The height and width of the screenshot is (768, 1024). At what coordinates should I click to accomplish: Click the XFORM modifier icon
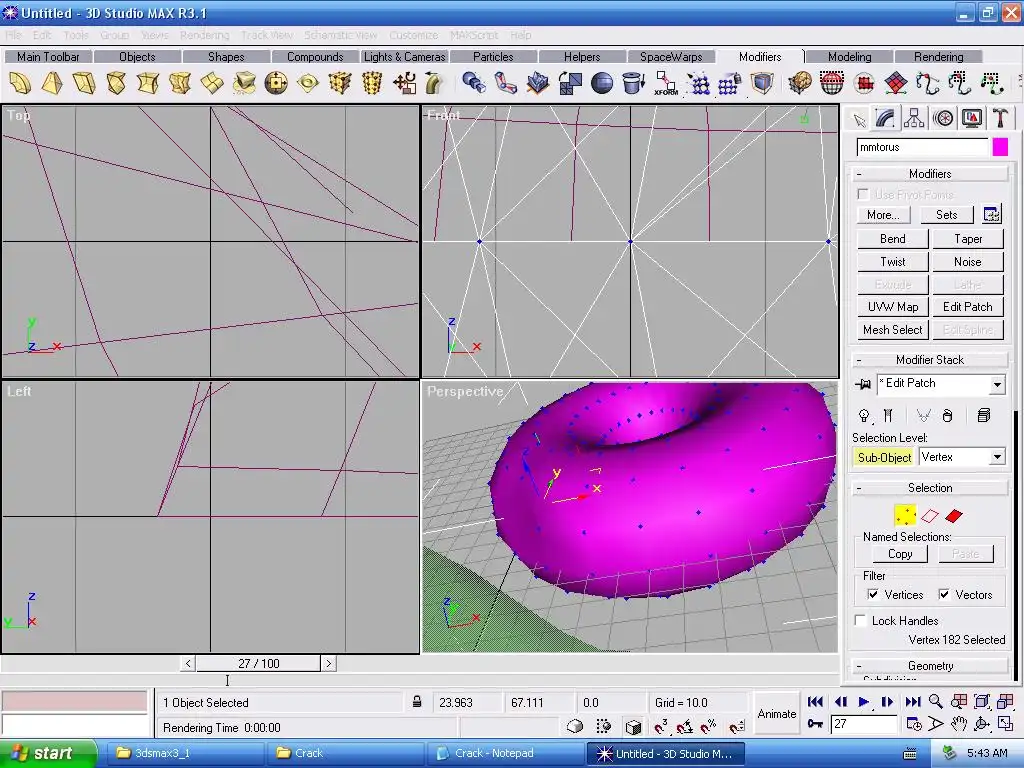pyautogui.click(x=665, y=83)
